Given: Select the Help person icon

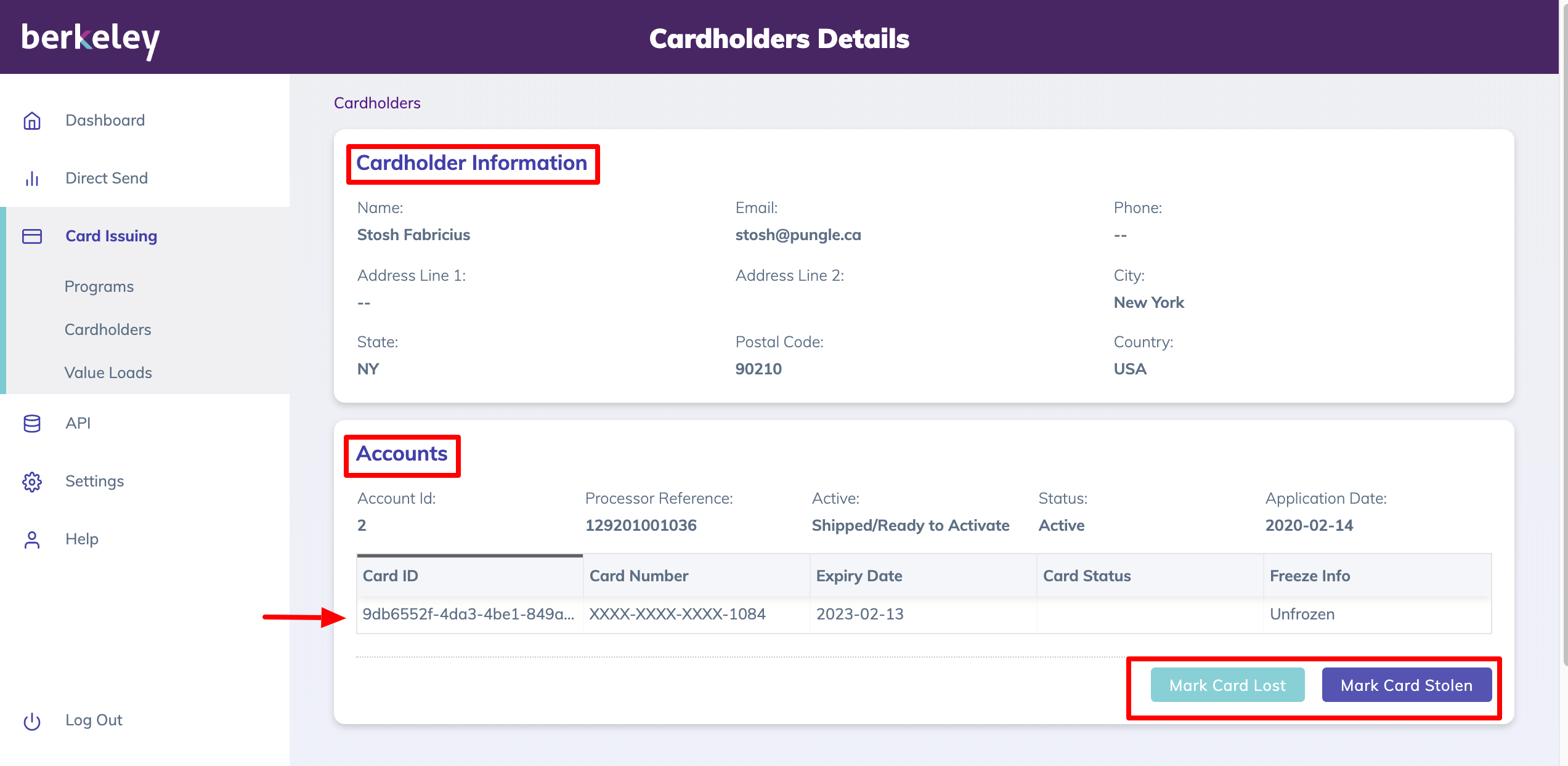Looking at the screenshot, I should coord(32,539).
